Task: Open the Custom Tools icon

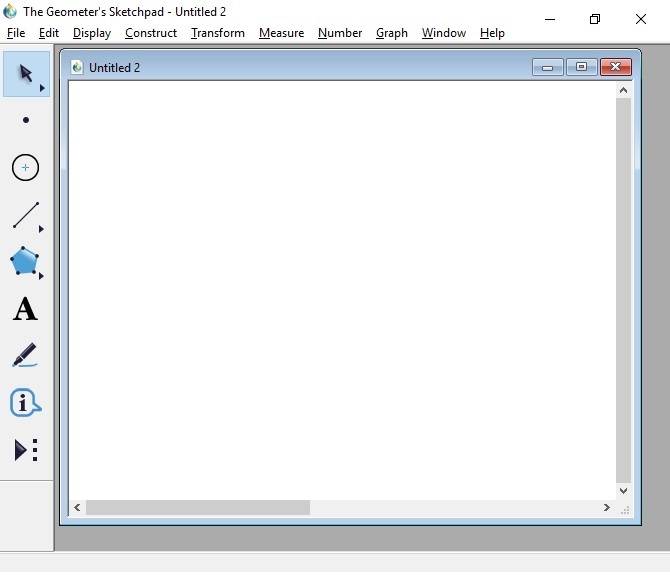Action: tap(25, 450)
